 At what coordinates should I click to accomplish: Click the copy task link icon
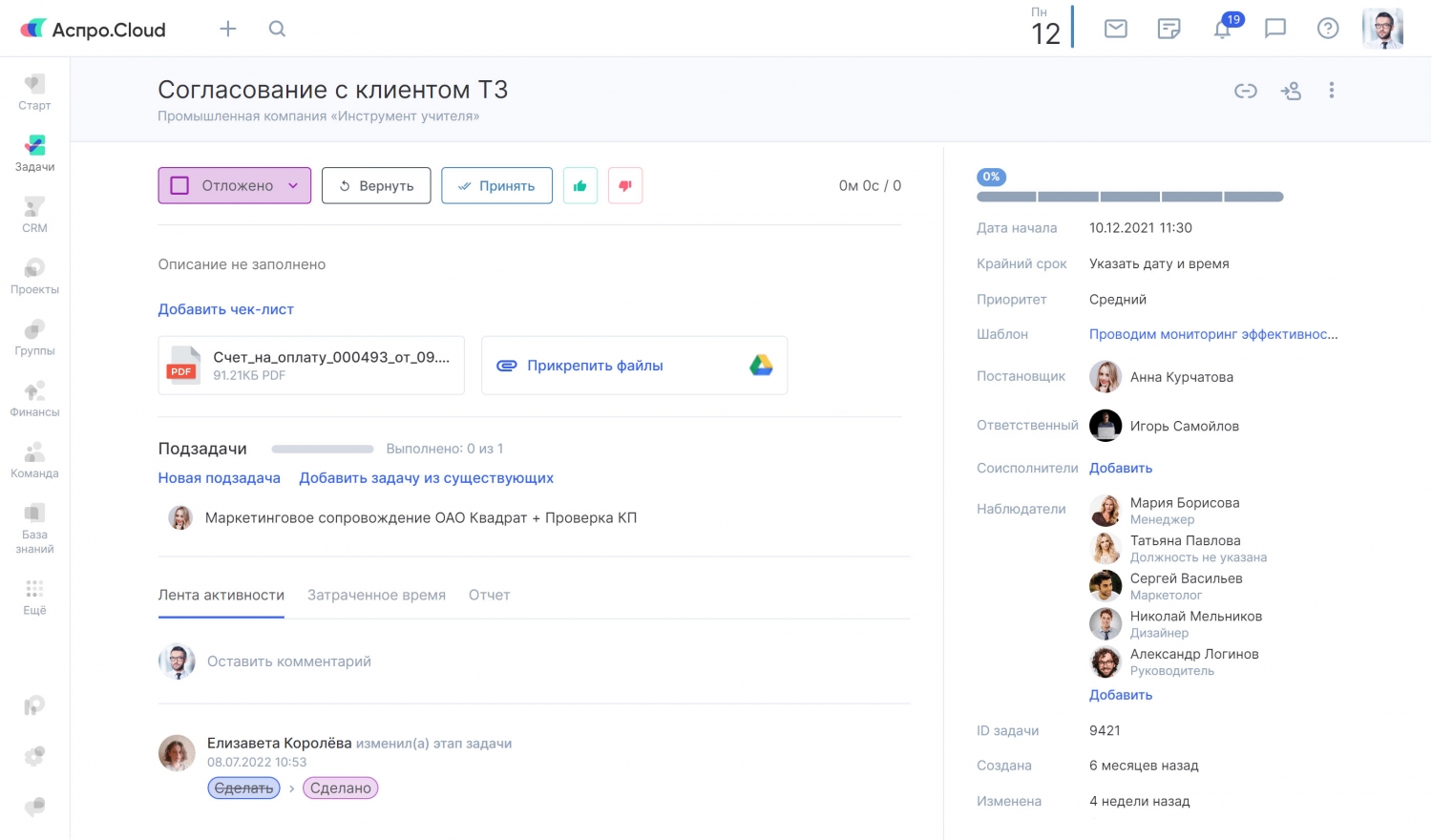coord(1245,91)
